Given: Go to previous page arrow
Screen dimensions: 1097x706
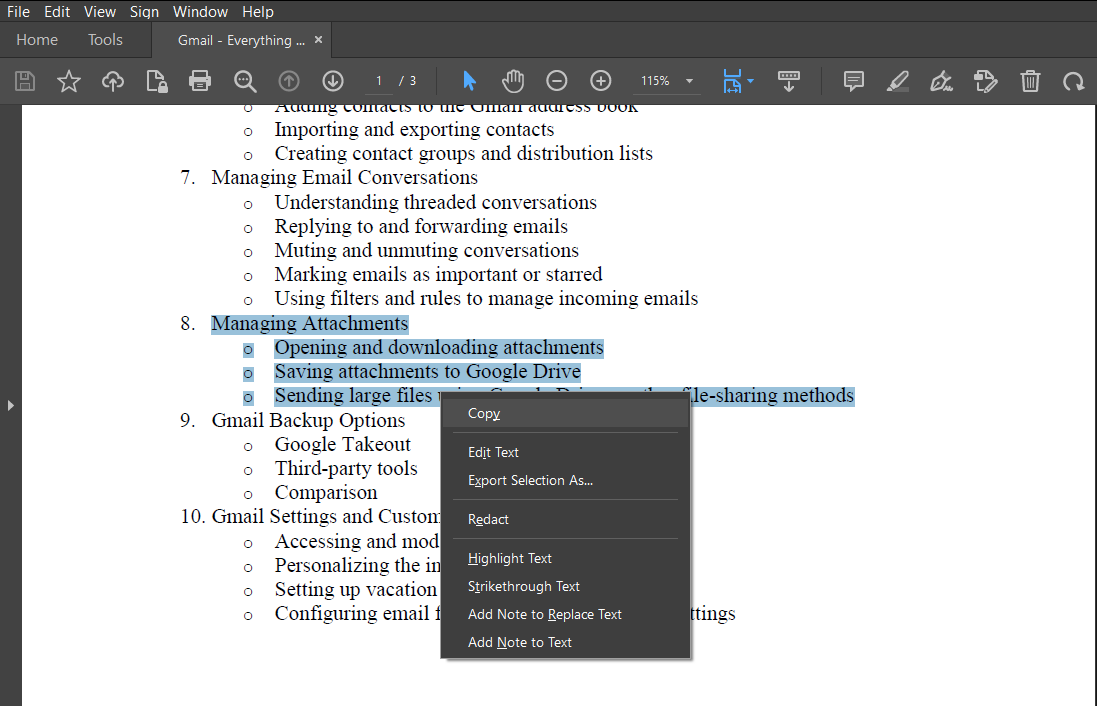Looking at the screenshot, I should [x=289, y=81].
